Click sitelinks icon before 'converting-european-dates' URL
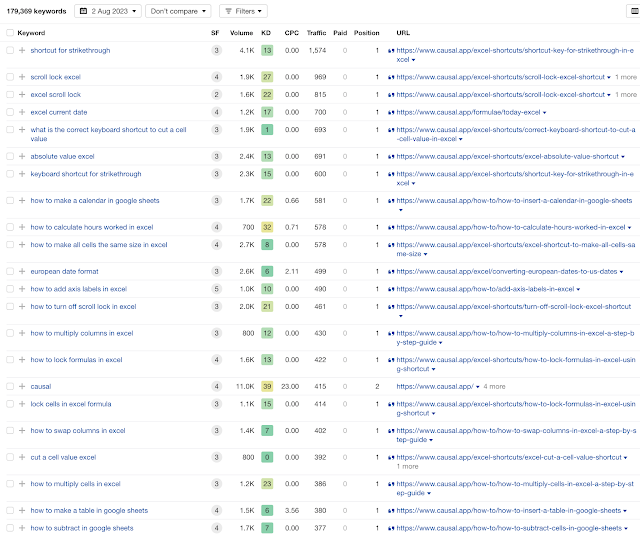 click(x=391, y=271)
